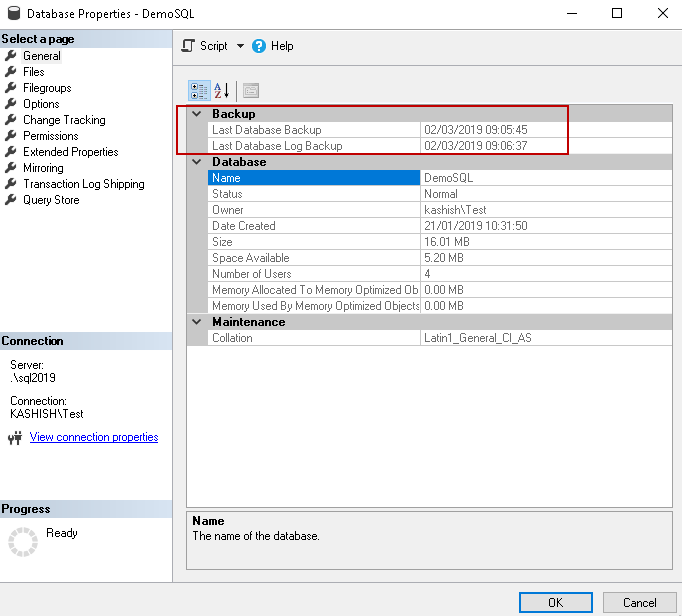682x616 pixels.
Task: Open Help via the question mark icon
Action: [259, 46]
